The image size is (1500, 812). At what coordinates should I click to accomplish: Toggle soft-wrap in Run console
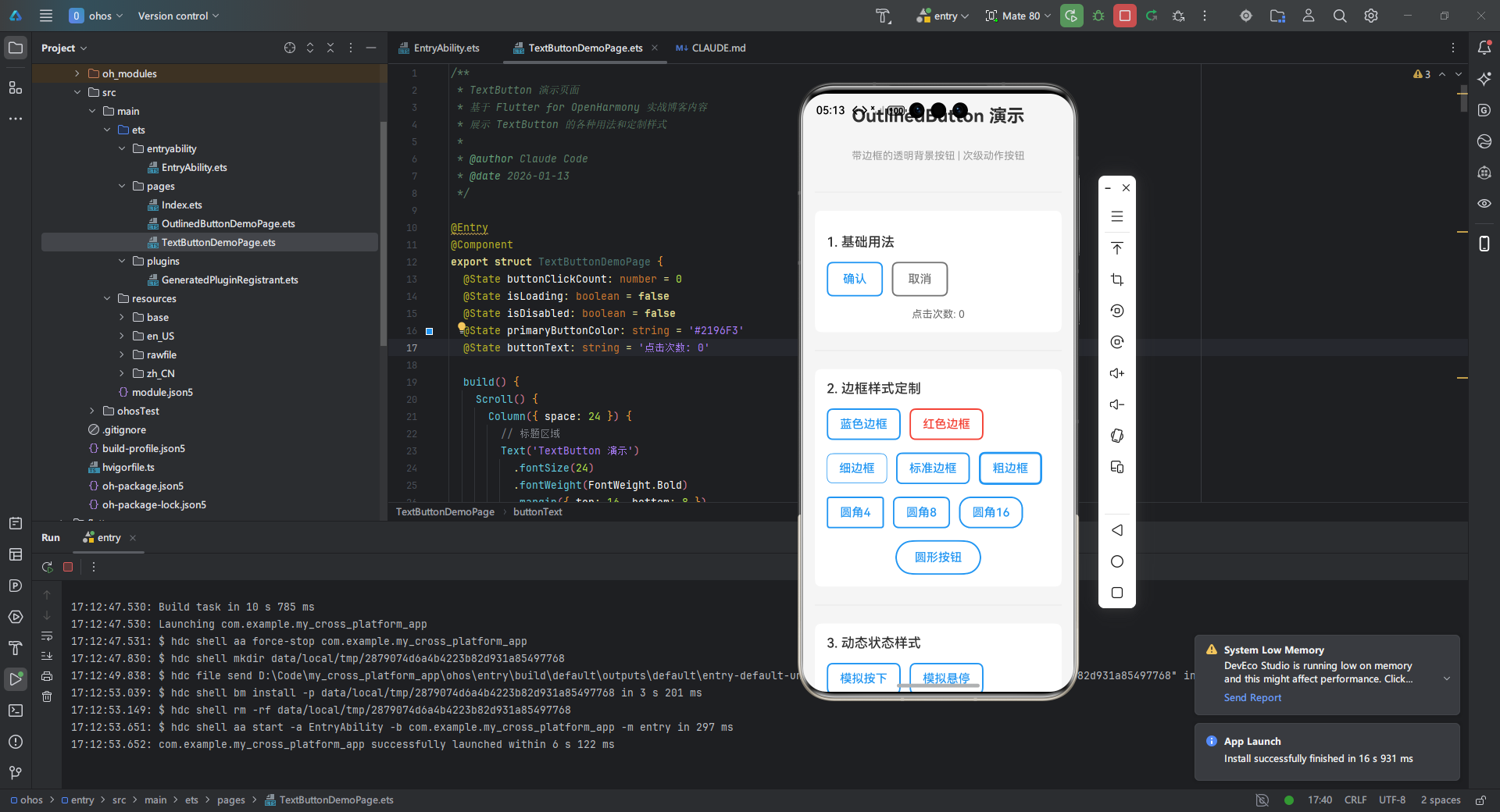(47, 636)
